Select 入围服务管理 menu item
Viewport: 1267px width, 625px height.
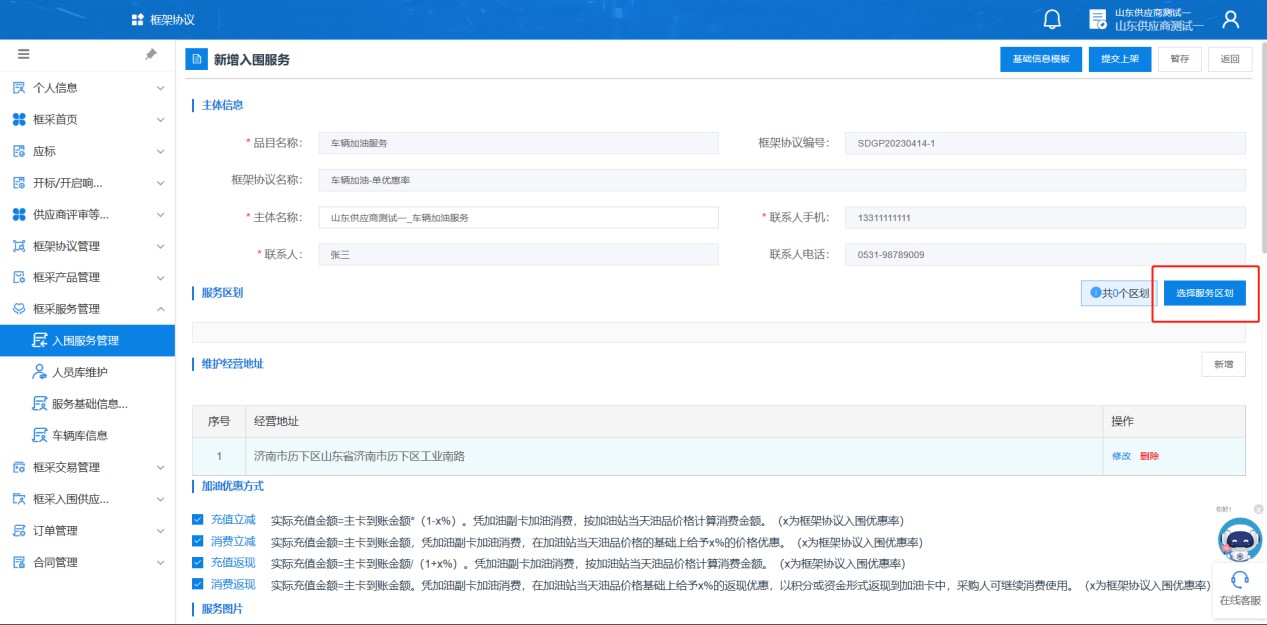(88, 341)
